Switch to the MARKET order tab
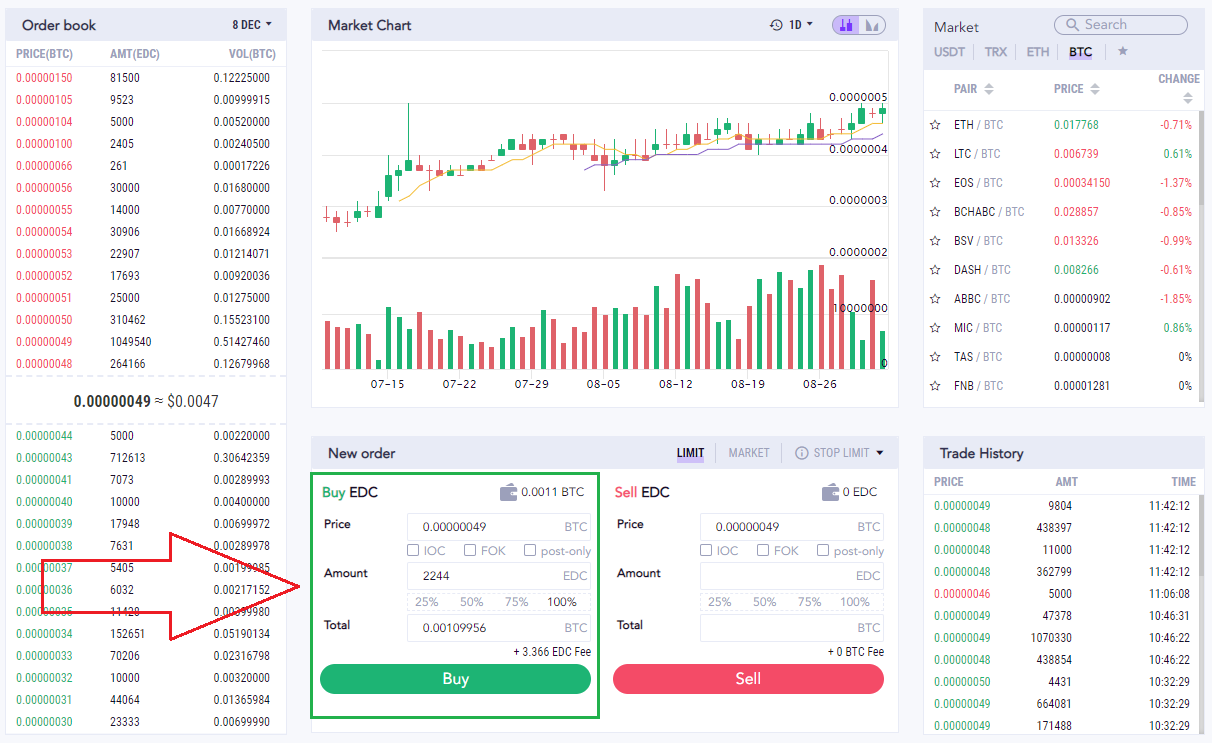Screen dimensions: 1212x743 pos(749,453)
